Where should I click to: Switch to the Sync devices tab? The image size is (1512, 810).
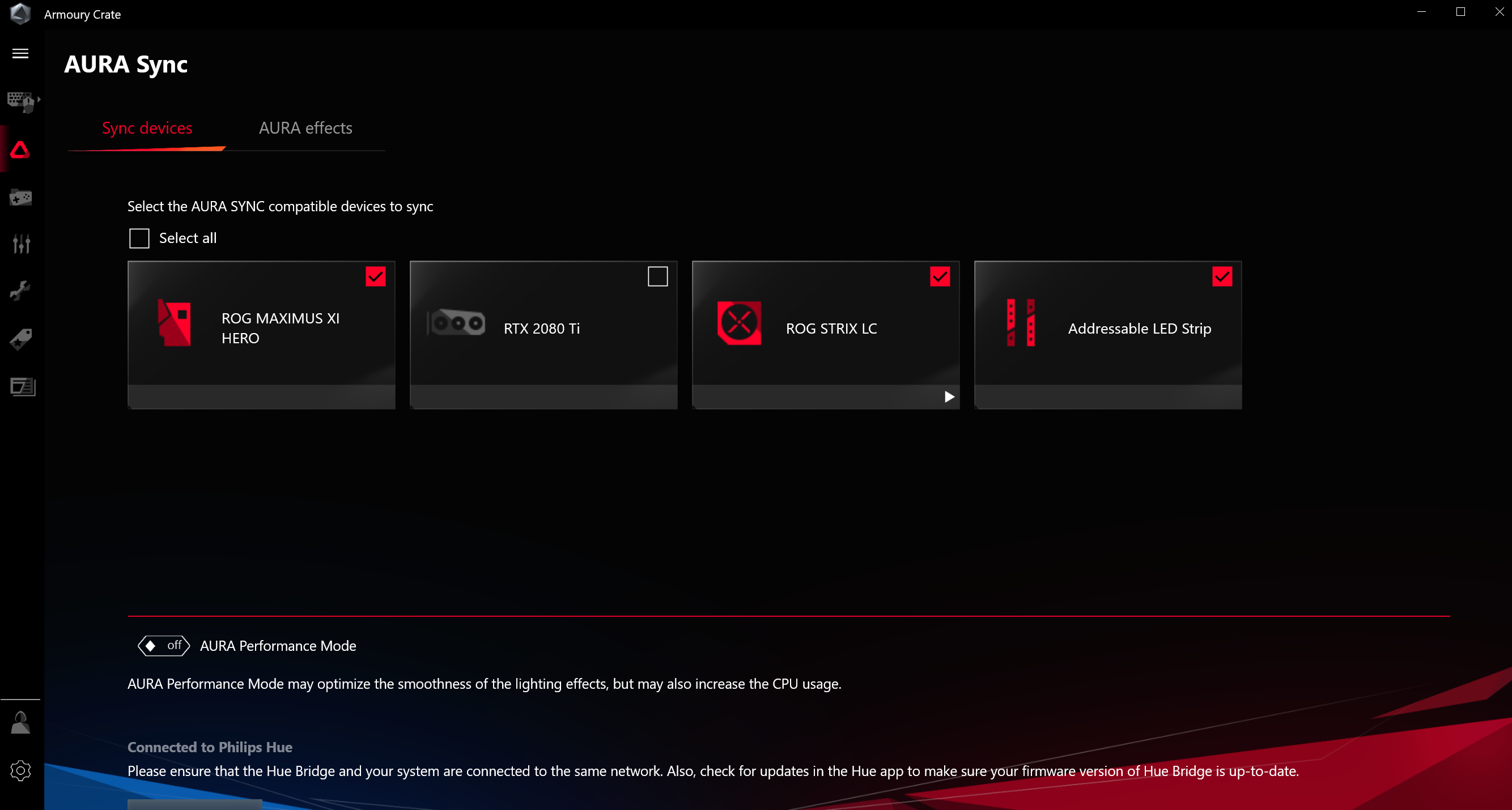tap(147, 128)
